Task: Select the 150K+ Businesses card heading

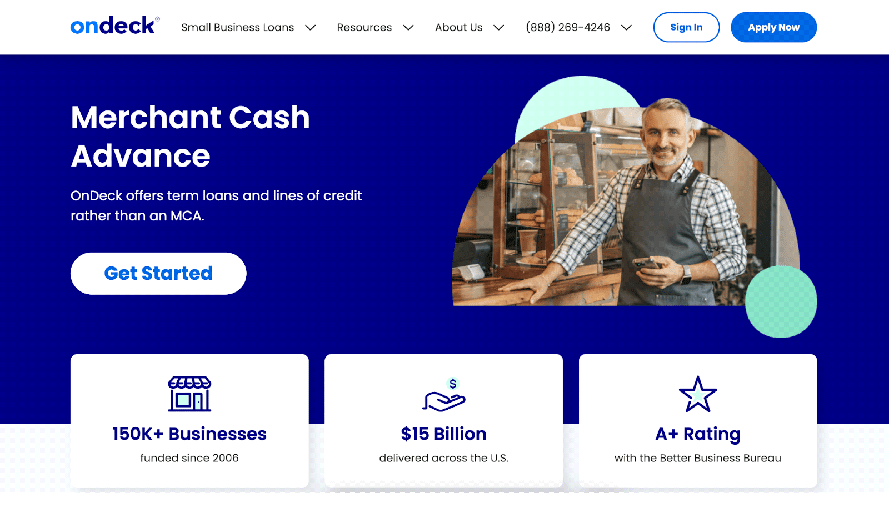Action: (189, 434)
